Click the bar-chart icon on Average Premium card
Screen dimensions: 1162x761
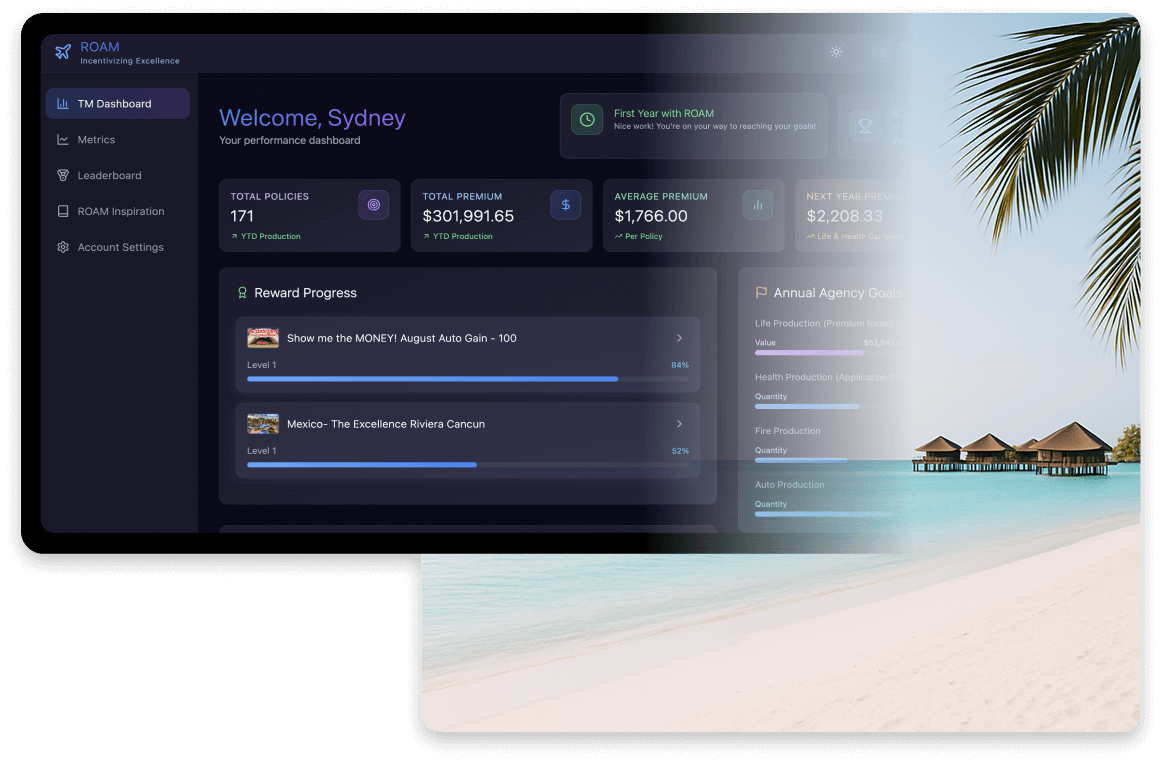coord(757,204)
